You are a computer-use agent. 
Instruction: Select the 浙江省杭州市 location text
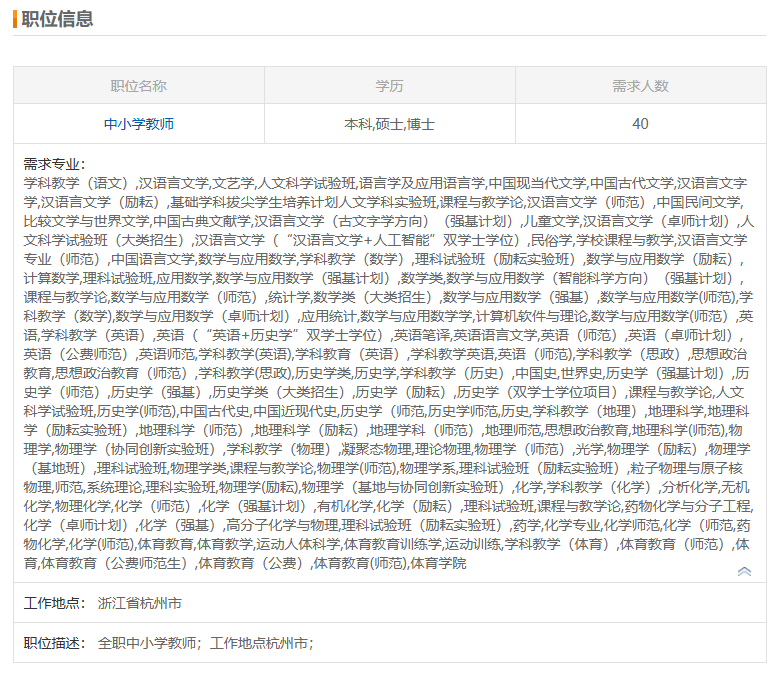pos(140,604)
